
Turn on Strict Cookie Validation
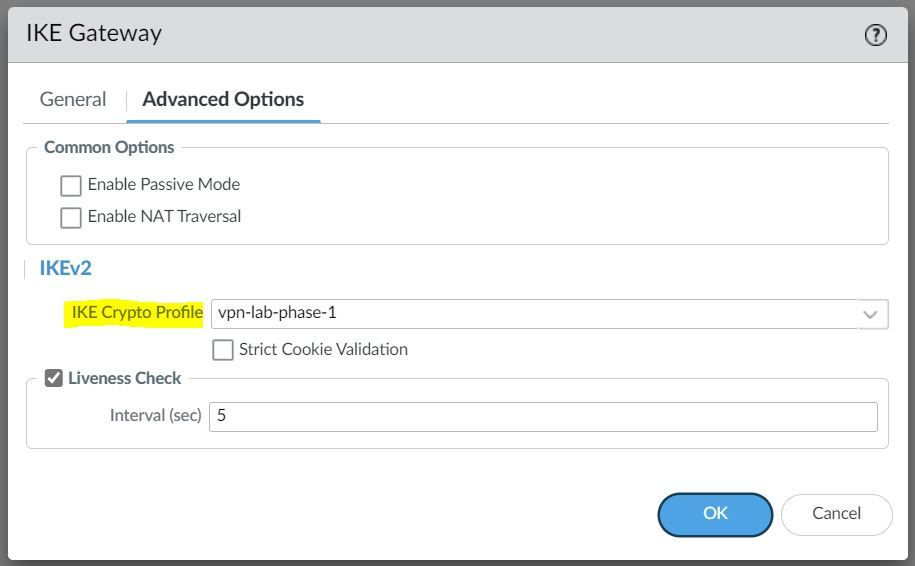pyautogui.click(x=222, y=350)
